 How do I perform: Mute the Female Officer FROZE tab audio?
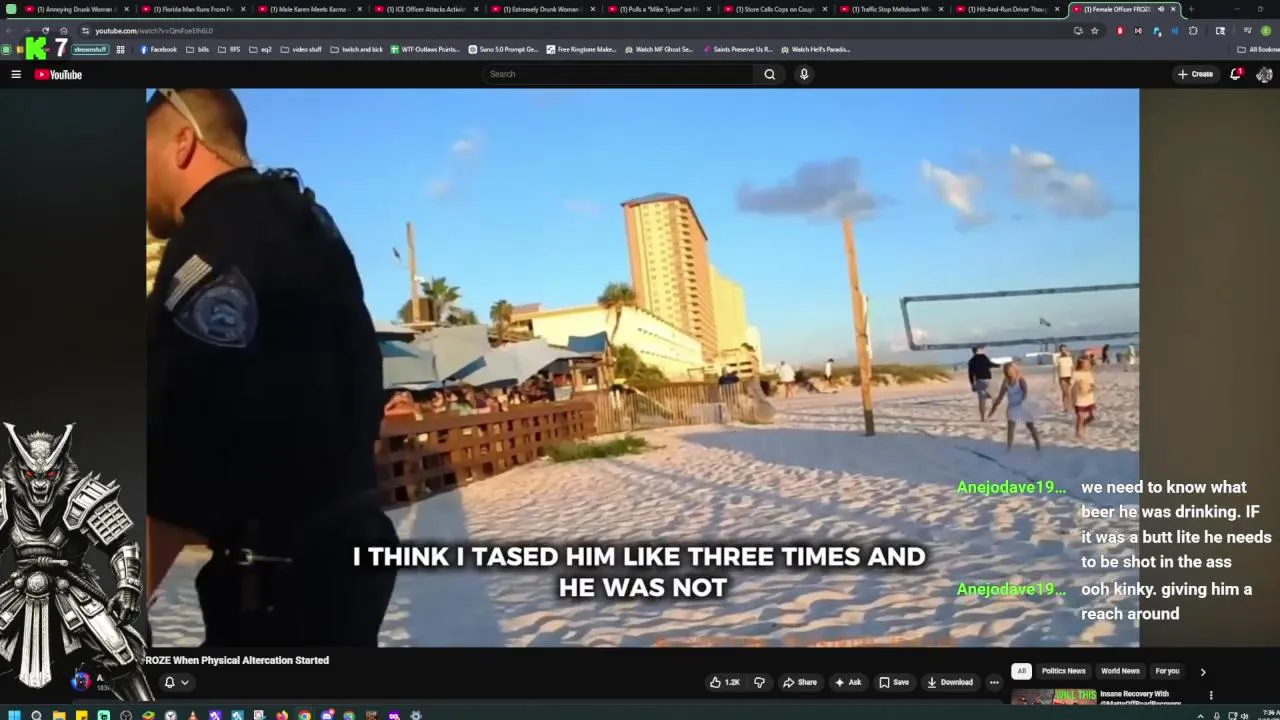pyautogui.click(x=1161, y=9)
